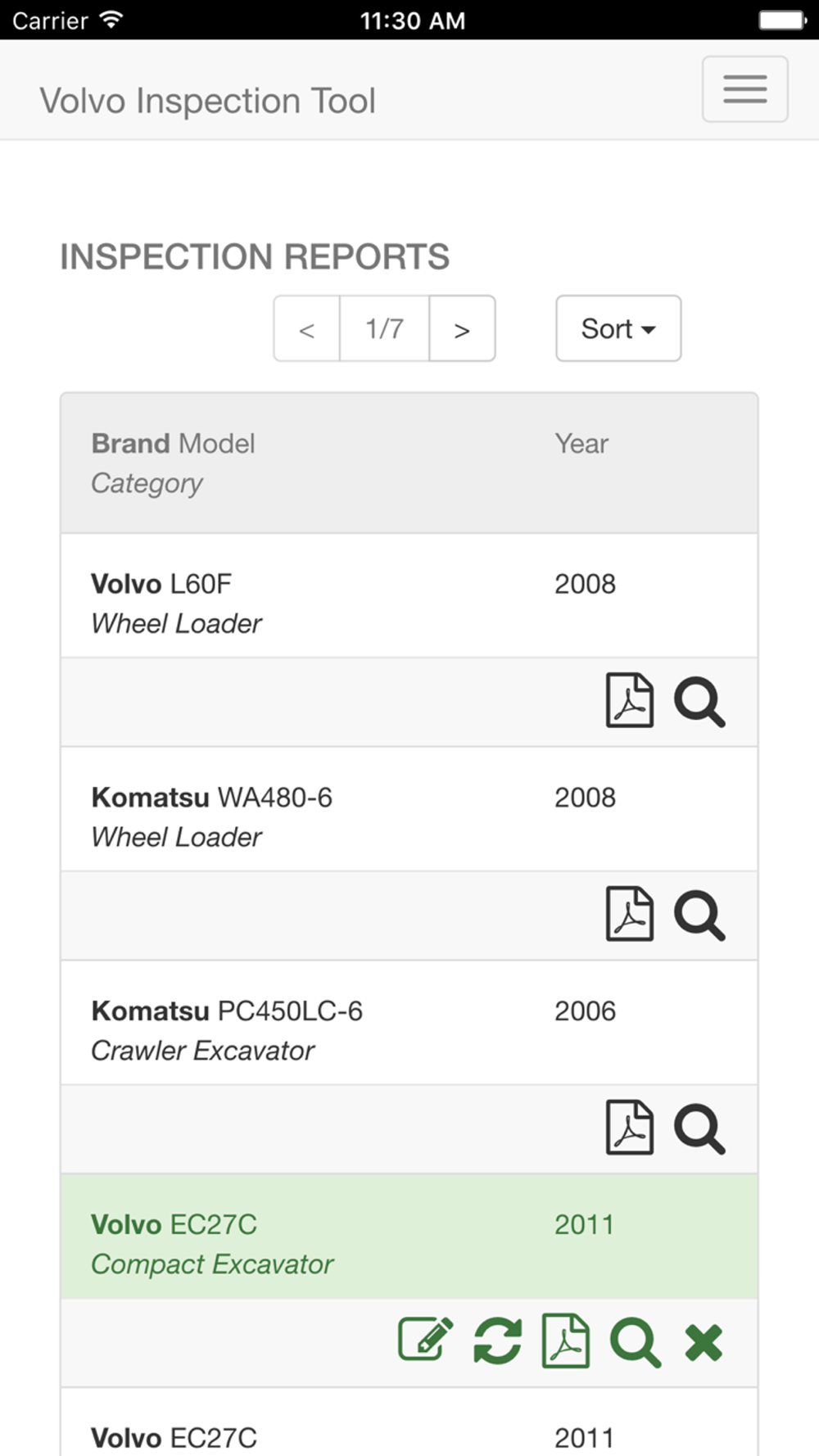Delete Volvo EC27C report with green X
The height and width of the screenshot is (1456, 819).
(x=704, y=1343)
